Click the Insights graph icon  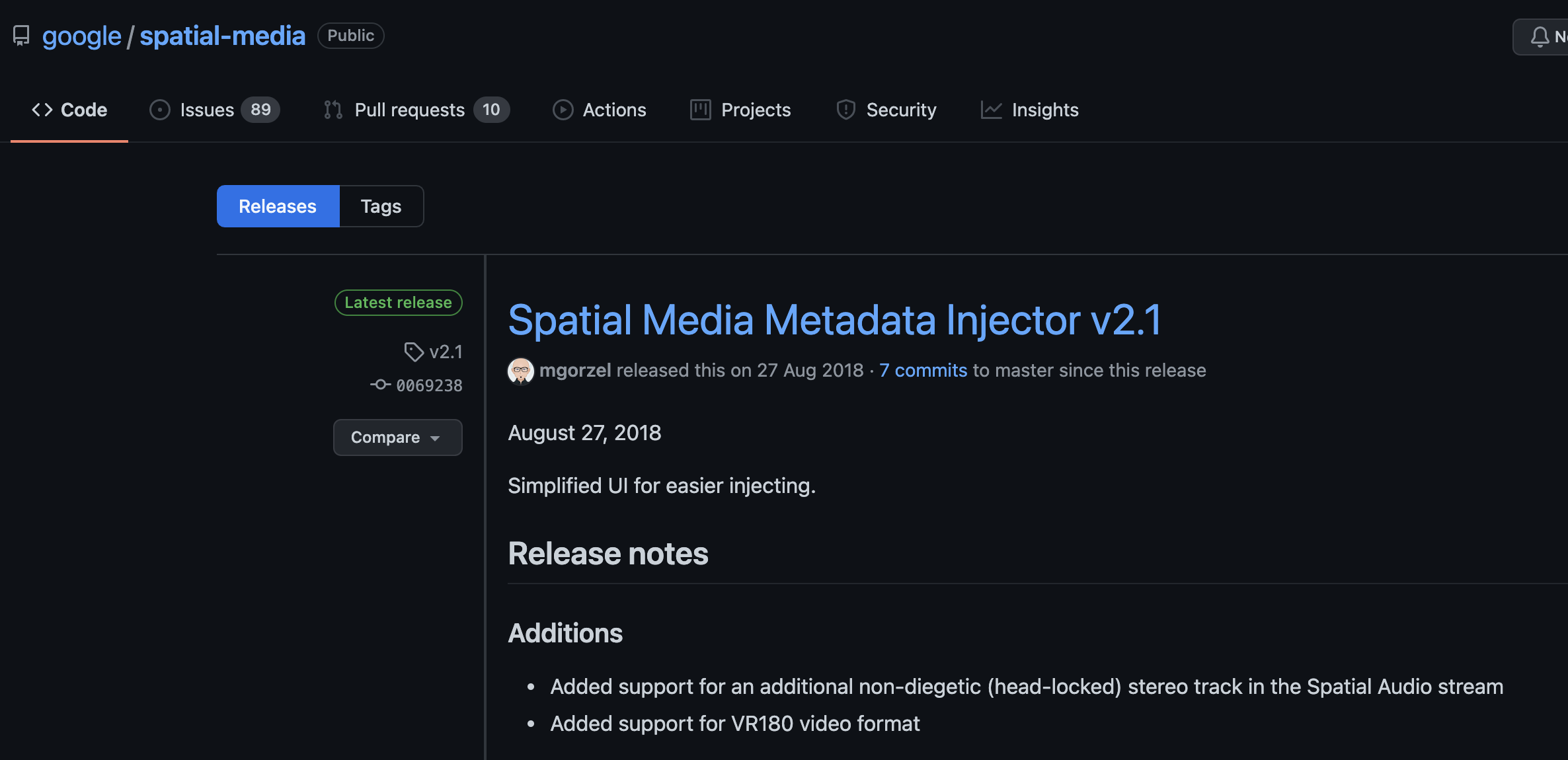pos(991,110)
